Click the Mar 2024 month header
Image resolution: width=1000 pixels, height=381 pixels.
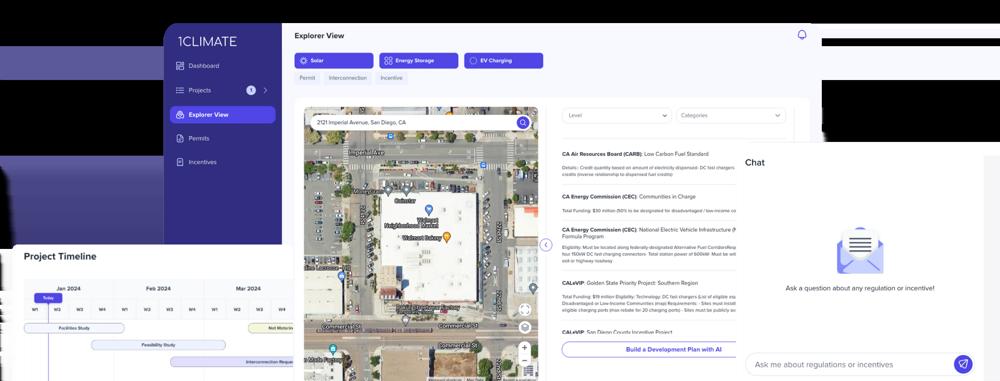[x=248, y=289]
